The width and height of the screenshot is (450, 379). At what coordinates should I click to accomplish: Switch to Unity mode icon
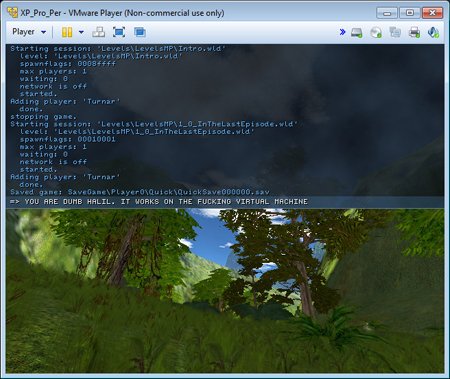[140, 32]
